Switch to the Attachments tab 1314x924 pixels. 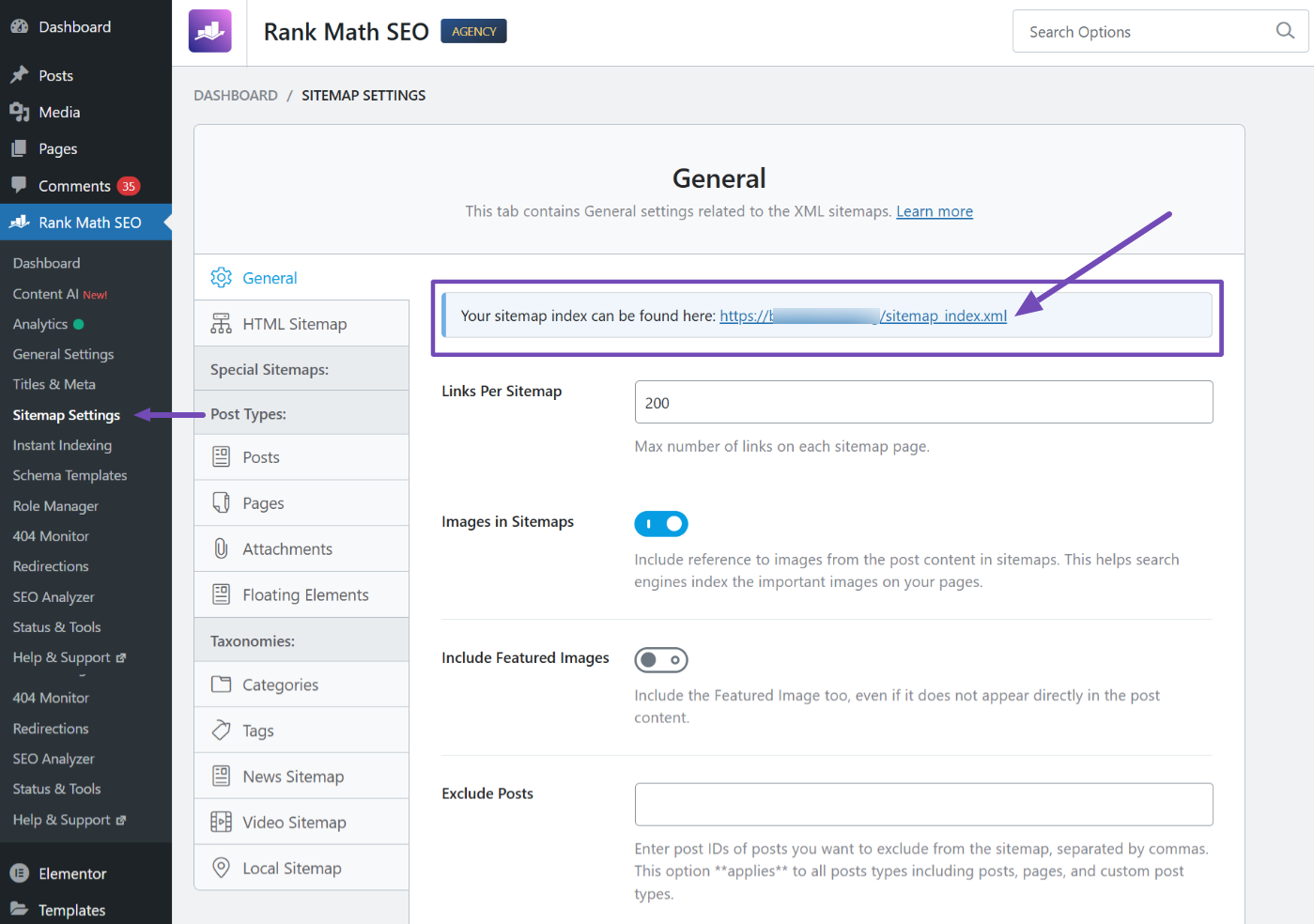(301, 548)
